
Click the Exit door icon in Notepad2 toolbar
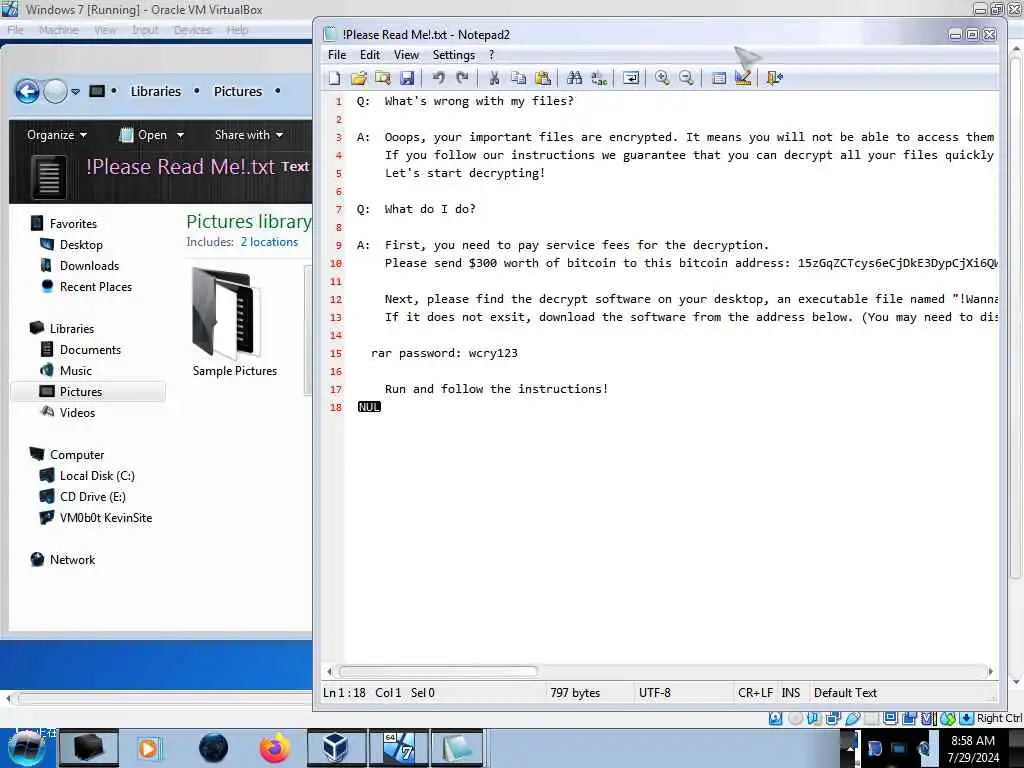point(775,78)
